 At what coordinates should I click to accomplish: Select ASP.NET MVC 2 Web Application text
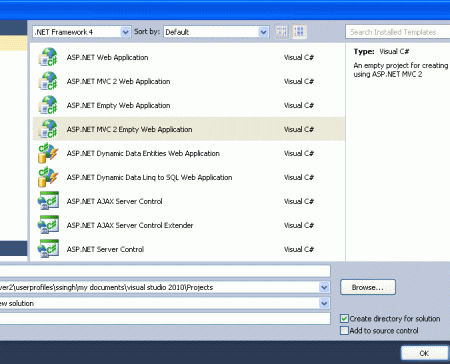tap(118, 81)
